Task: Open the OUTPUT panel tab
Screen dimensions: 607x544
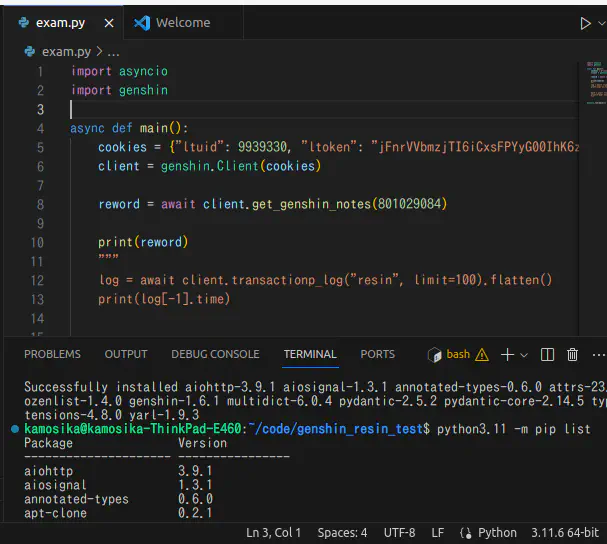Action: 126,354
